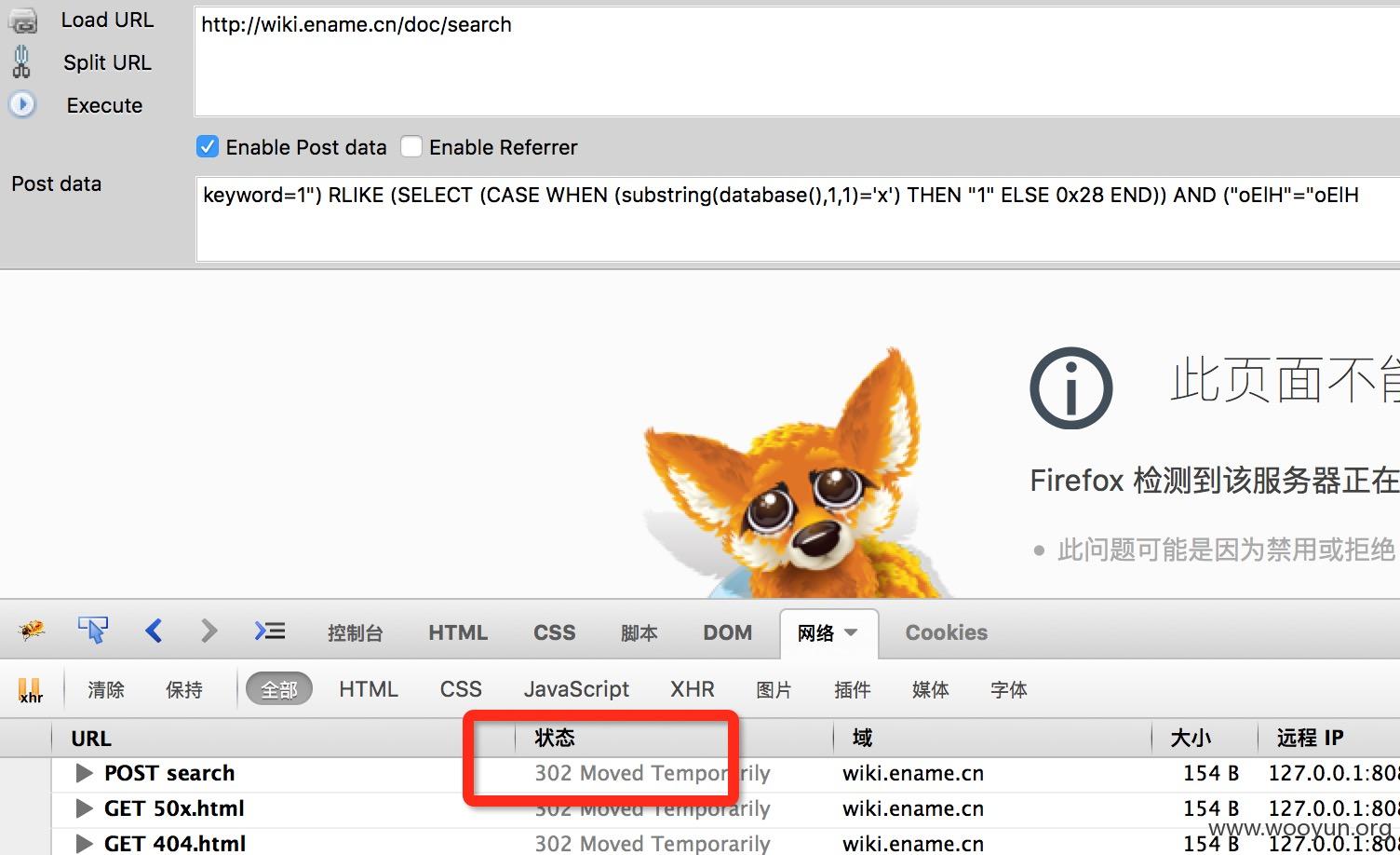Click the 保持 button
This screenshot has height=855, width=1400.
[x=184, y=690]
